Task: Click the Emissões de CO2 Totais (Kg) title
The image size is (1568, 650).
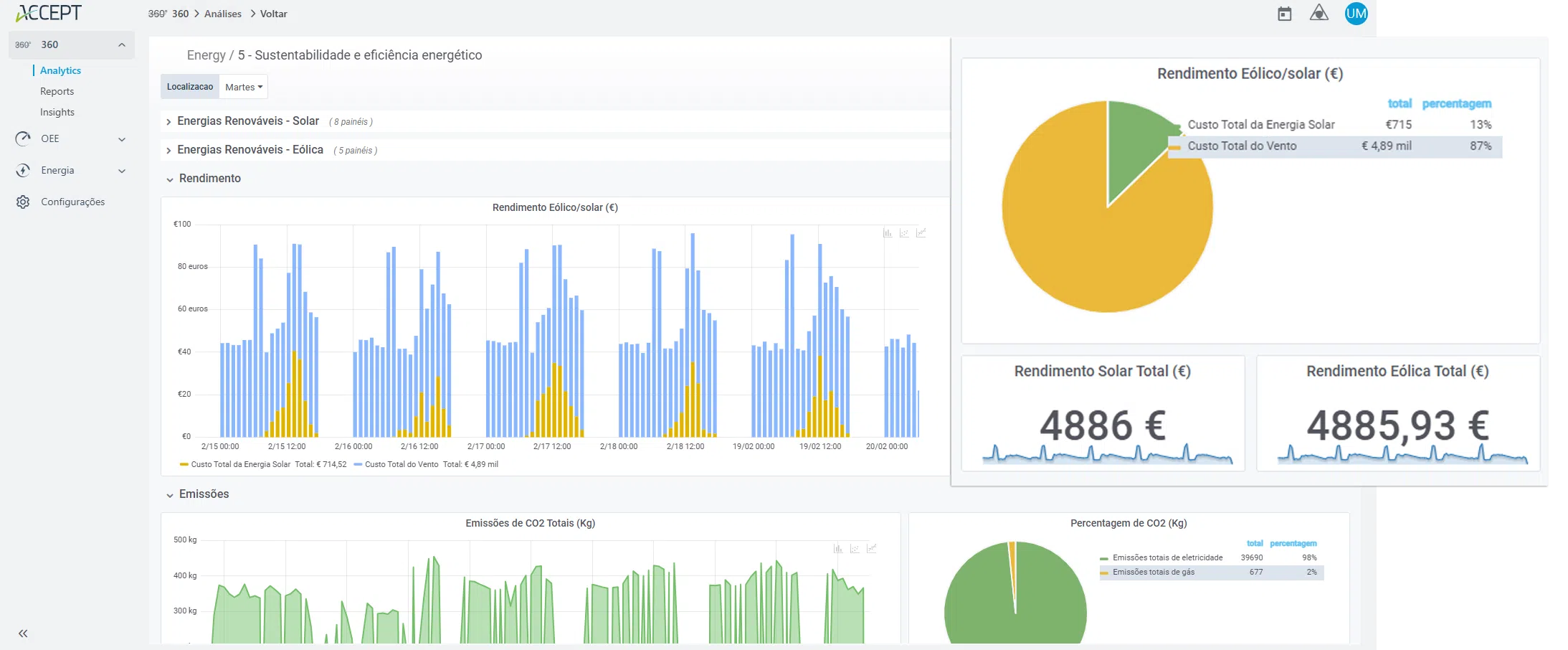Action: pos(531,523)
